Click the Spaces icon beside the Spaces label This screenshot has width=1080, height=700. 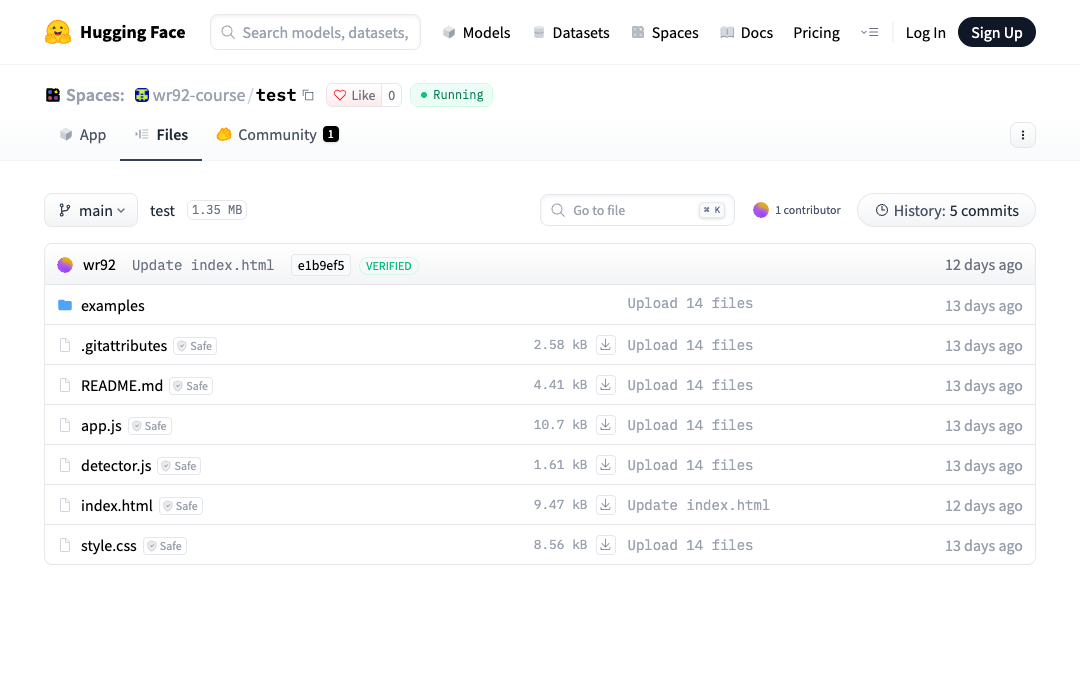[53, 95]
